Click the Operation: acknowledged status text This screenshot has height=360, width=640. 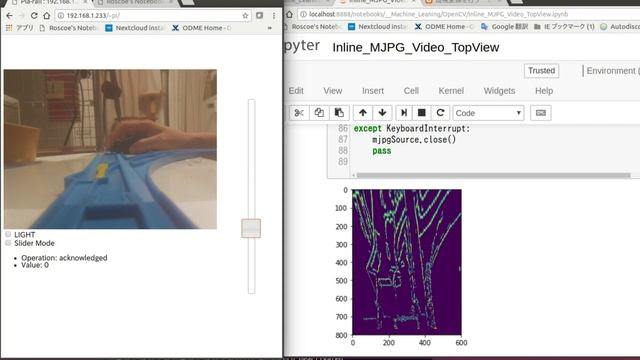click(x=64, y=258)
